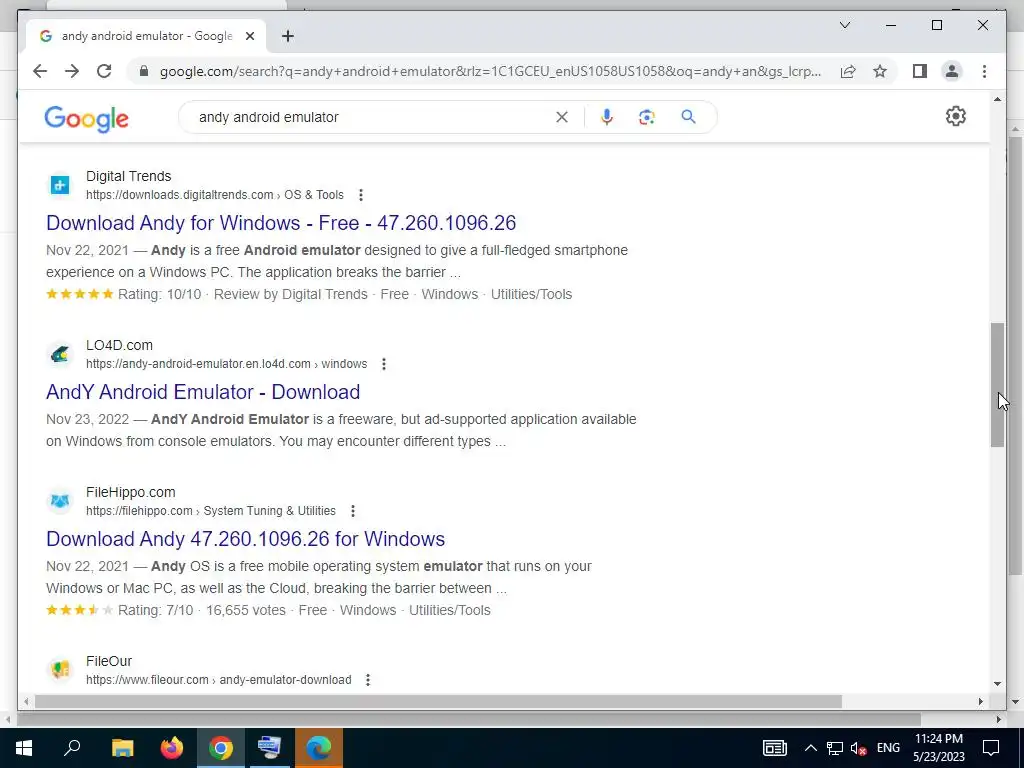Open the computer monitor taskbar app
Image resolution: width=1024 pixels, height=768 pixels.
click(x=270, y=748)
